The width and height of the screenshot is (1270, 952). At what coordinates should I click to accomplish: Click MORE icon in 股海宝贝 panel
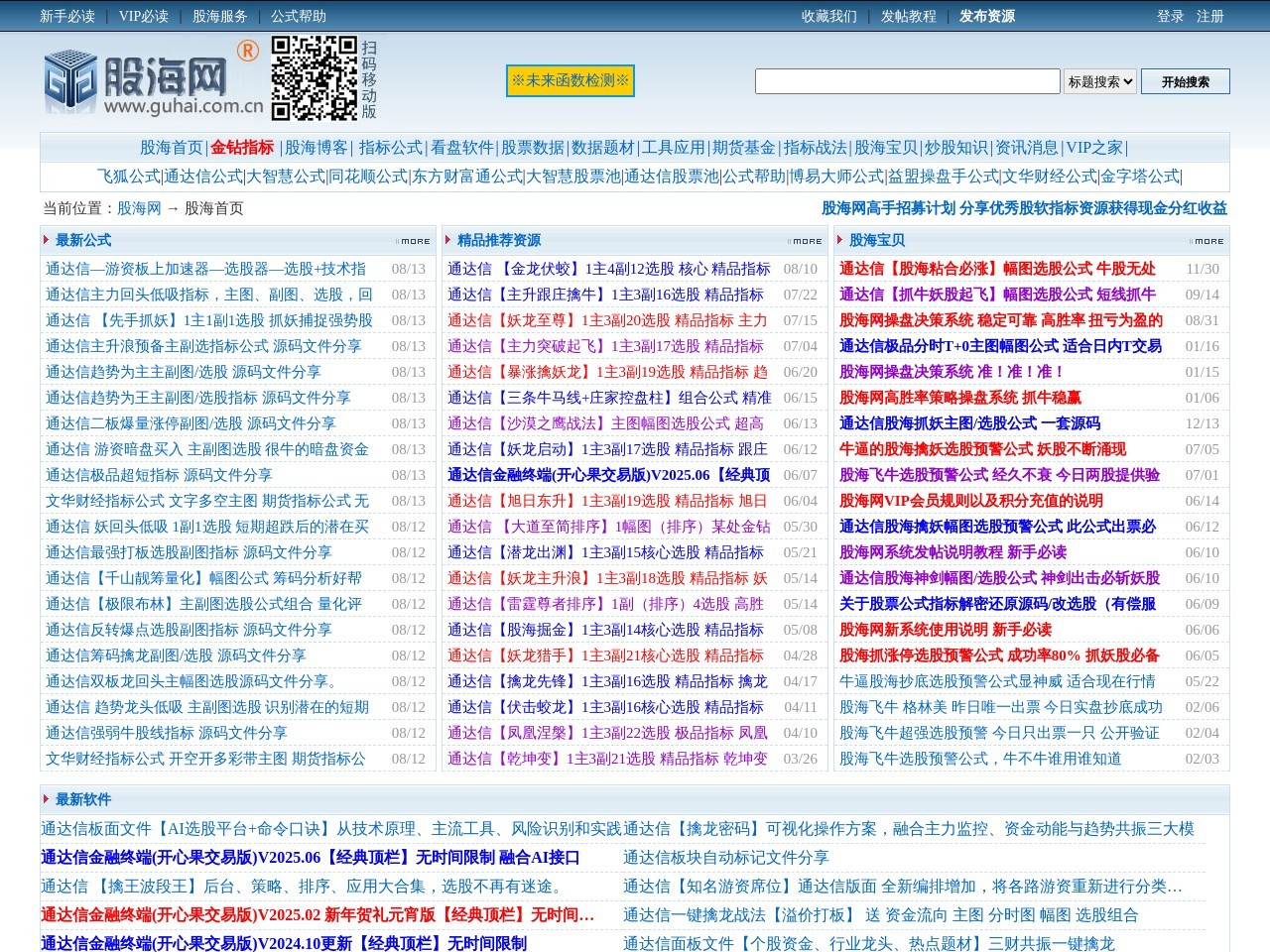click(1207, 241)
